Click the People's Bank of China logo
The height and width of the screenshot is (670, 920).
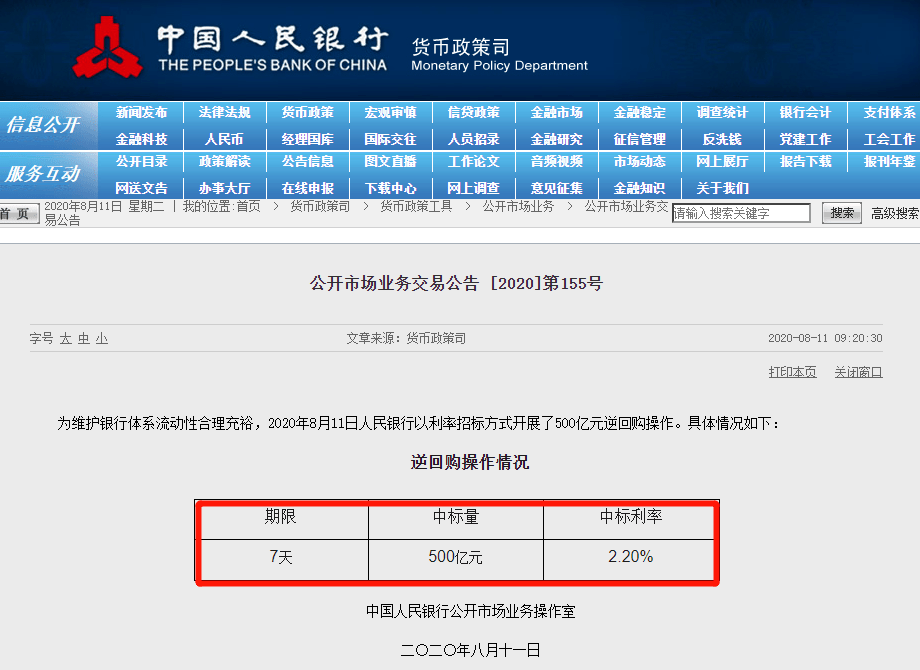coord(107,47)
